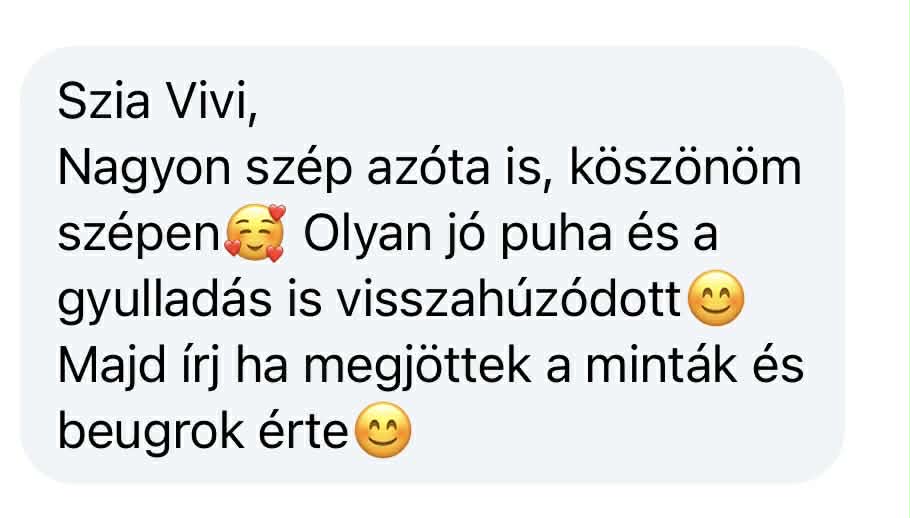Click the word 'érte' before the final emoji
The width and height of the screenshot is (910, 518).
click(304, 432)
